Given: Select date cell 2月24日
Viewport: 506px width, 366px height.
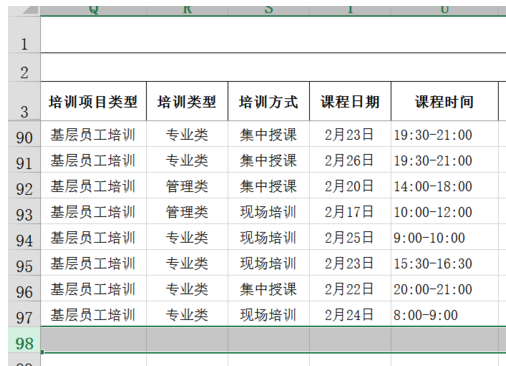Looking at the screenshot, I should [x=350, y=314].
